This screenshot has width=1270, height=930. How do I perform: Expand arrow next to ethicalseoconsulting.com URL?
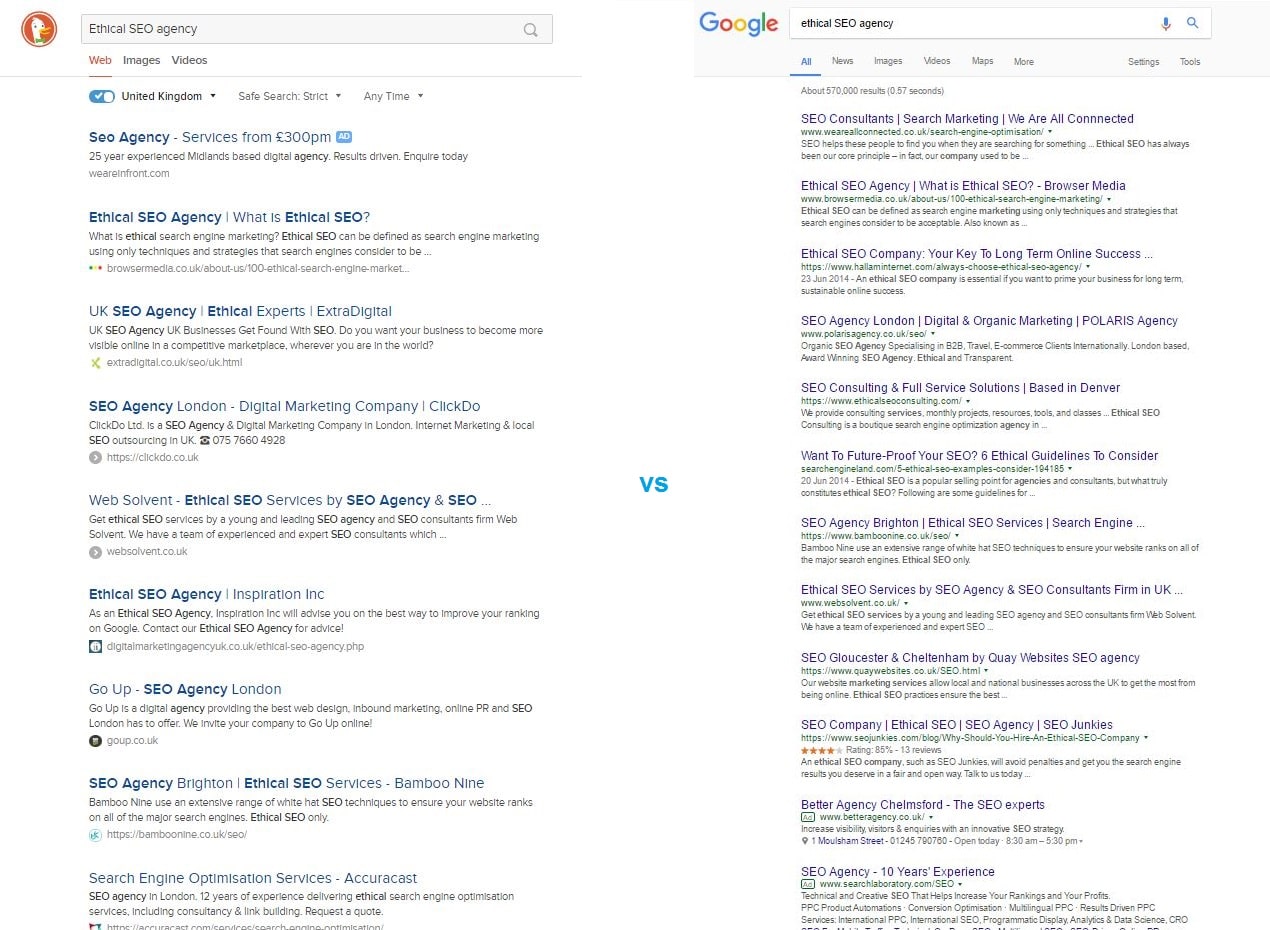(968, 401)
